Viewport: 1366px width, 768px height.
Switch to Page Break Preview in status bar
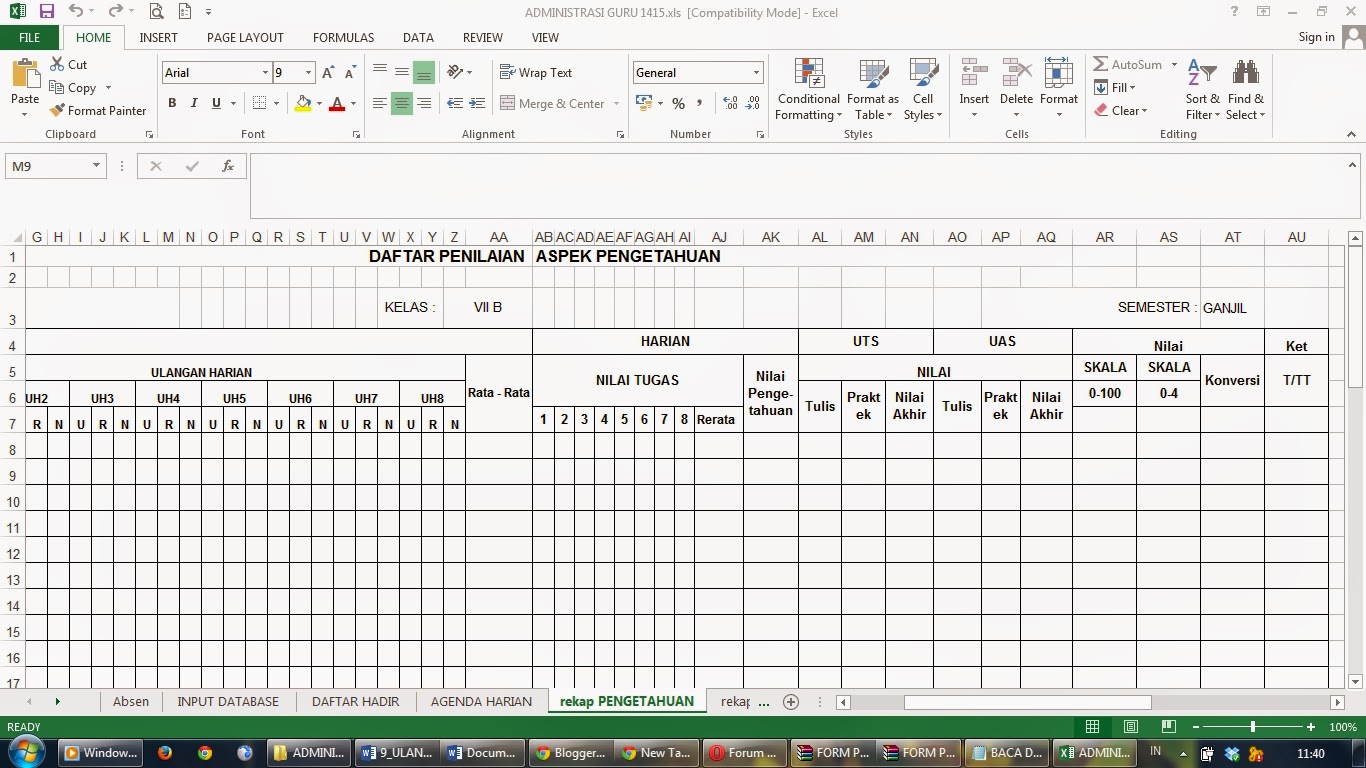tap(1168, 727)
